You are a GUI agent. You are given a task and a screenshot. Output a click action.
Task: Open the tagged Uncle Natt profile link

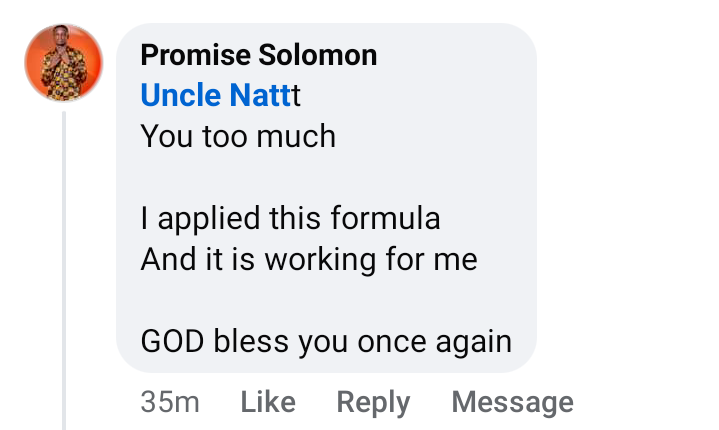coord(215,95)
